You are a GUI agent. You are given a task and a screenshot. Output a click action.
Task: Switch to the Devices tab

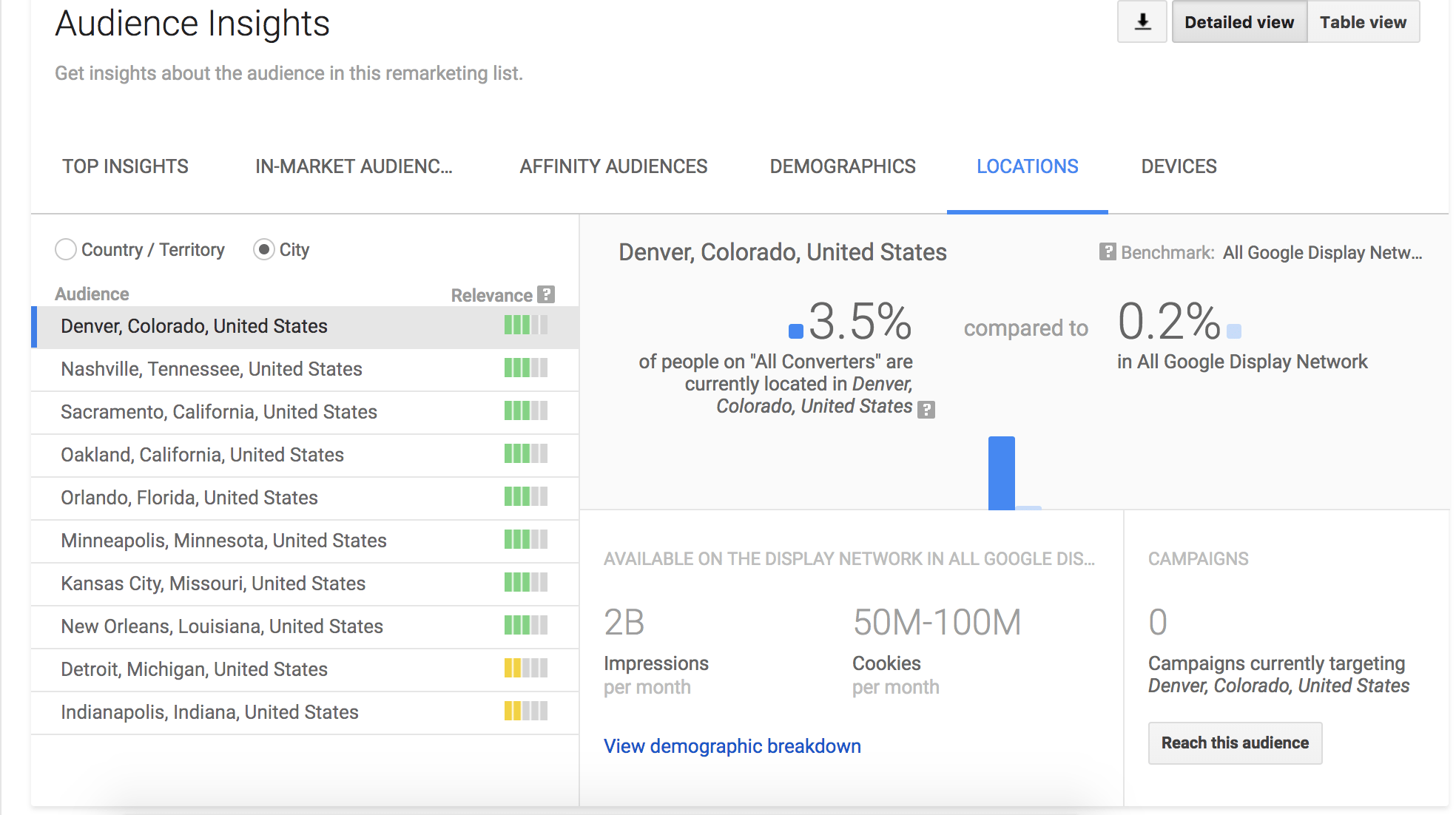coord(1179,166)
